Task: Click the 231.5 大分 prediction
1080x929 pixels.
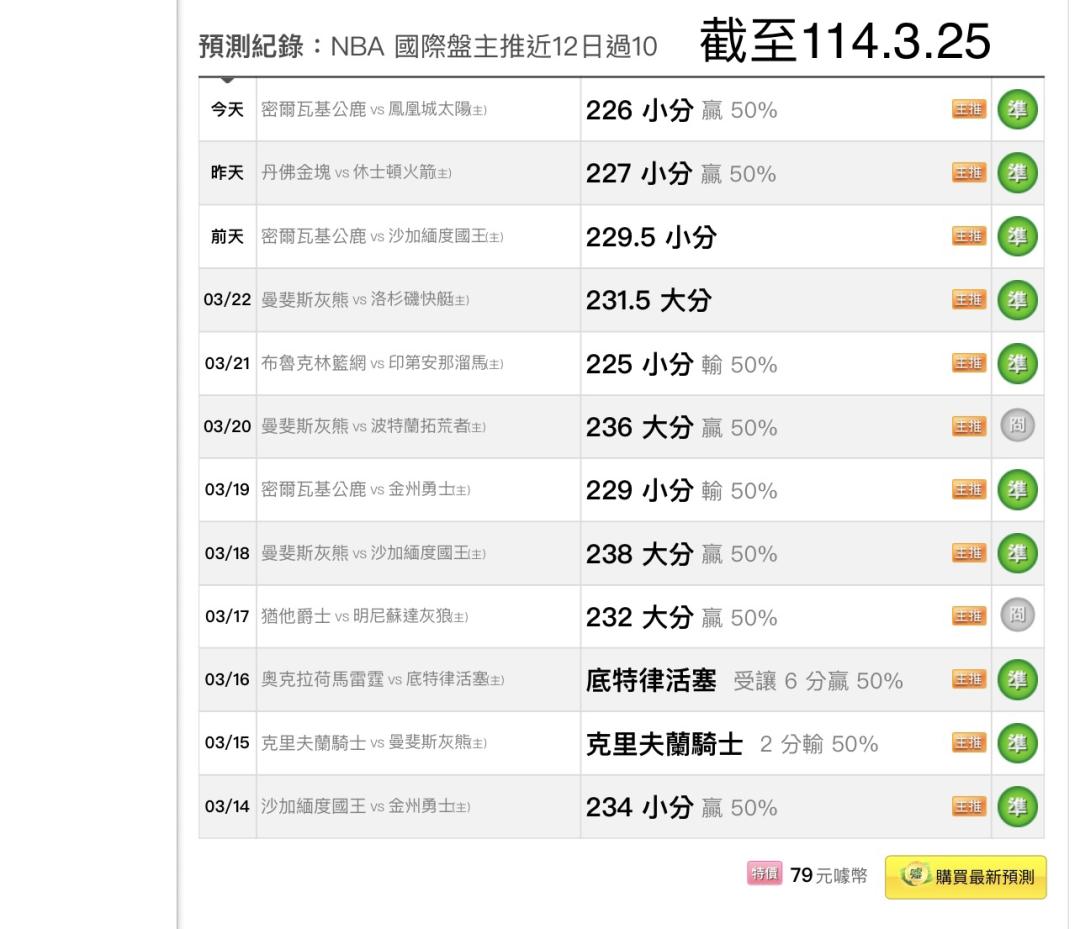Action: pos(648,301)
